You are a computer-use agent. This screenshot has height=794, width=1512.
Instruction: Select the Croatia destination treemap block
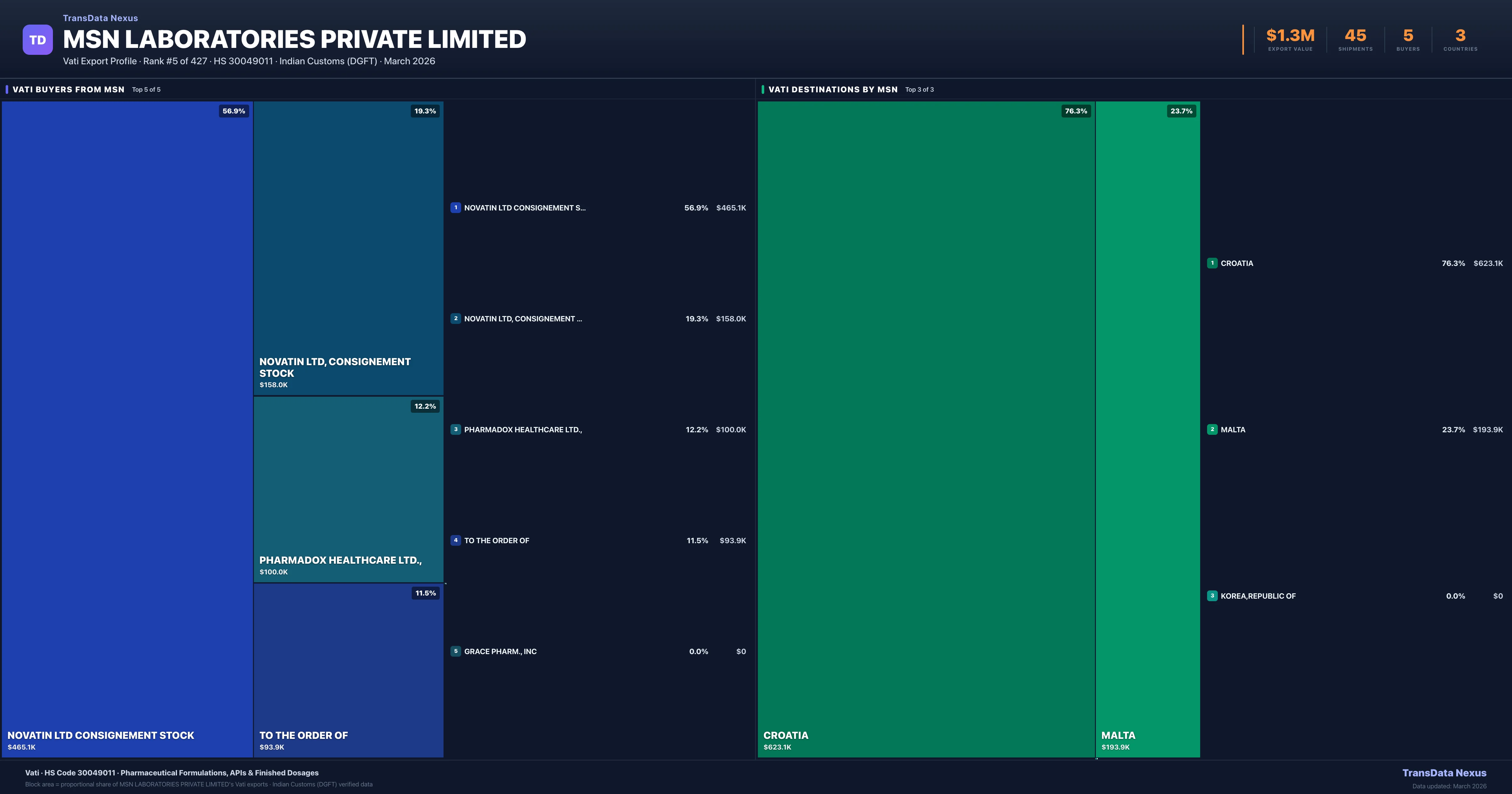tap(926, 429)
